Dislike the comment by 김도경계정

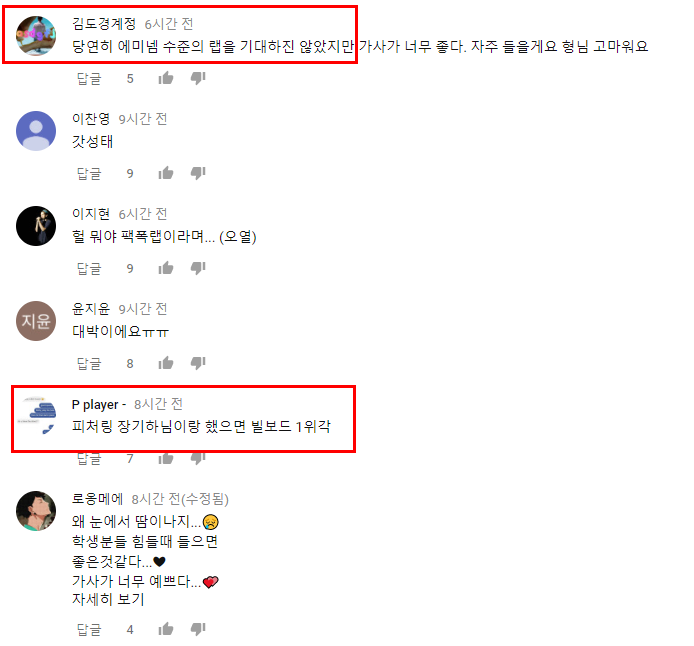click(x=198, y=78)
